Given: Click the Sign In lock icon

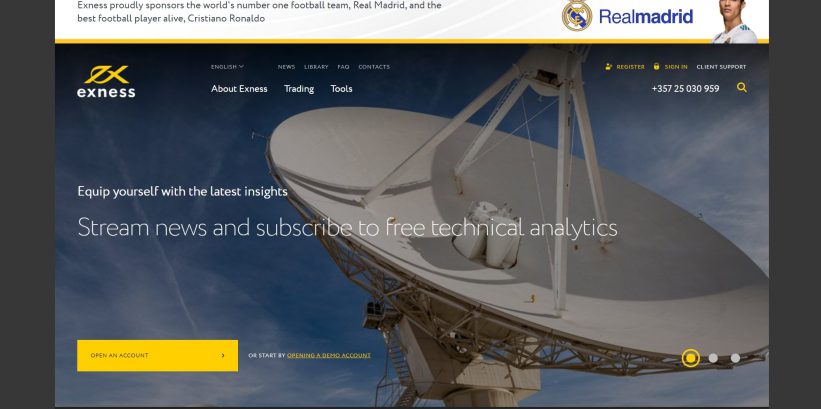Looking at the screenshot, I should pos(657,67).
